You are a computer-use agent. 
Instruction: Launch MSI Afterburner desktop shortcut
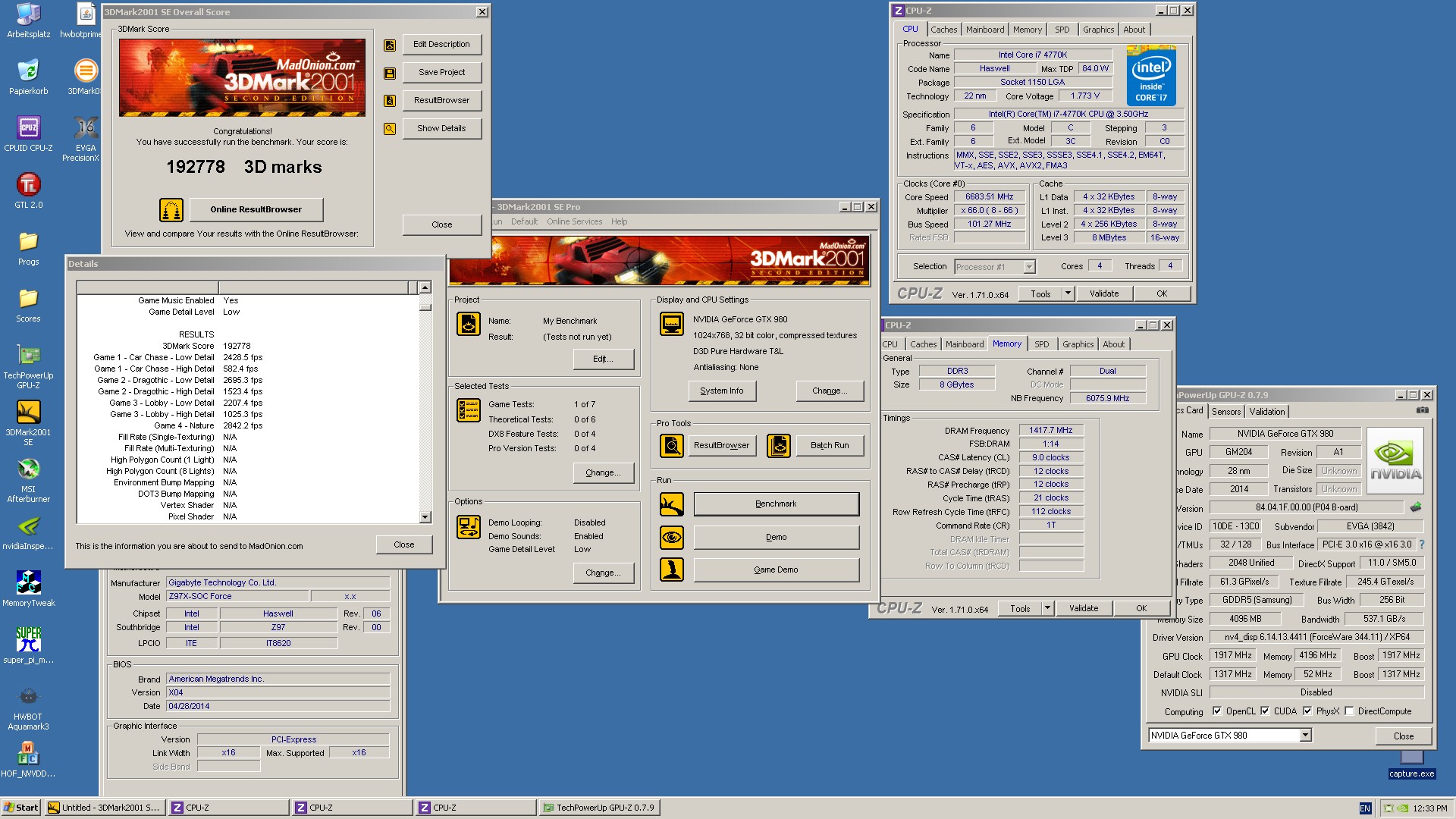29,480
